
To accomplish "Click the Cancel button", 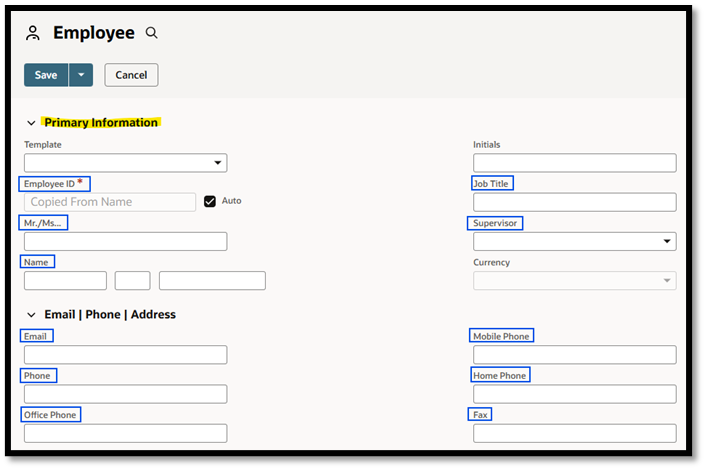I will tap(131, 75).
